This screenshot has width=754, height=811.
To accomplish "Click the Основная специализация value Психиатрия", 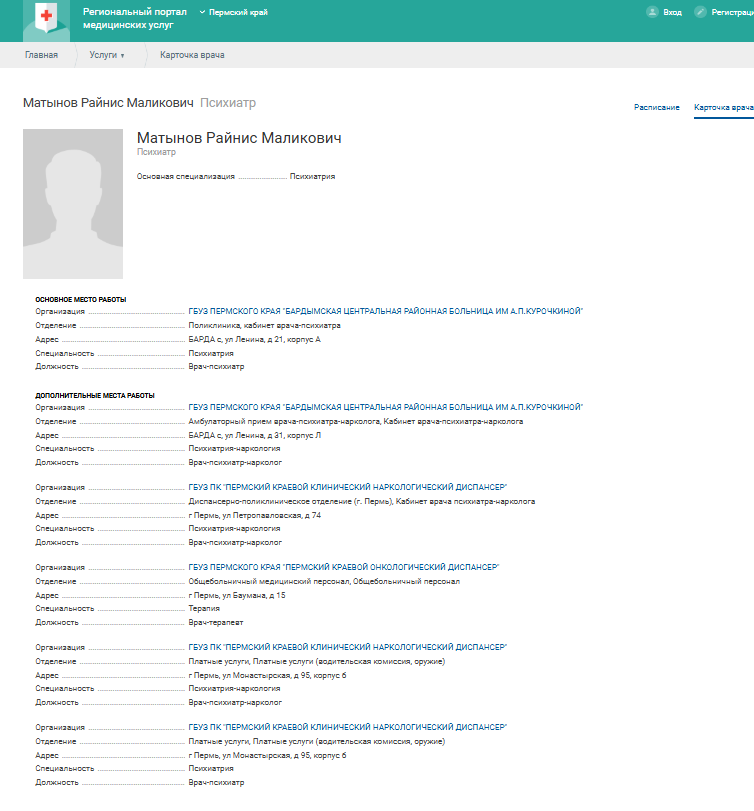I will [x=312, y=176].
